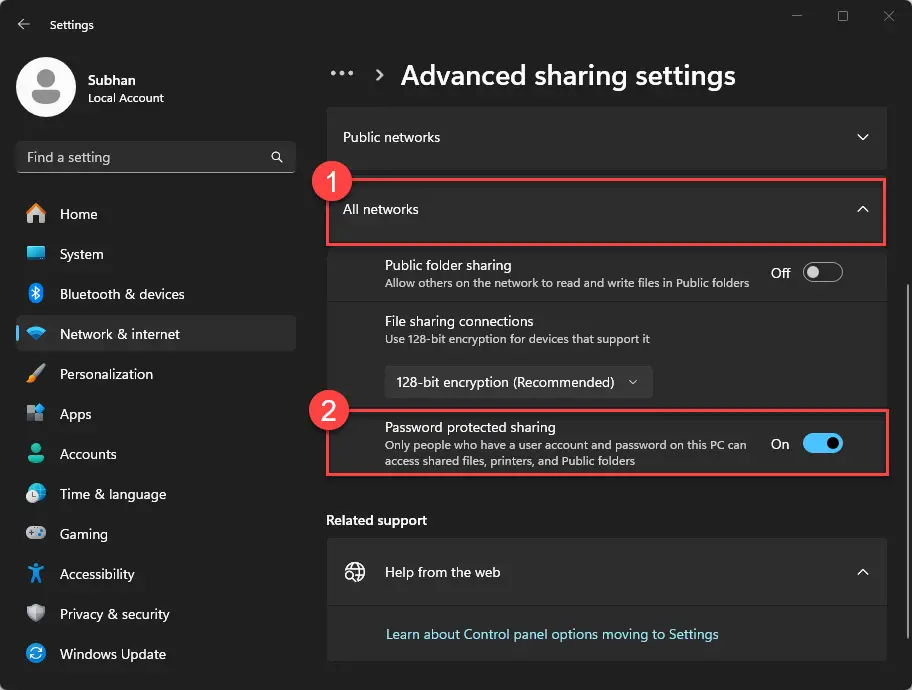Open the Gaming controller icon
912x690 pixels.
tap(36, 534)
